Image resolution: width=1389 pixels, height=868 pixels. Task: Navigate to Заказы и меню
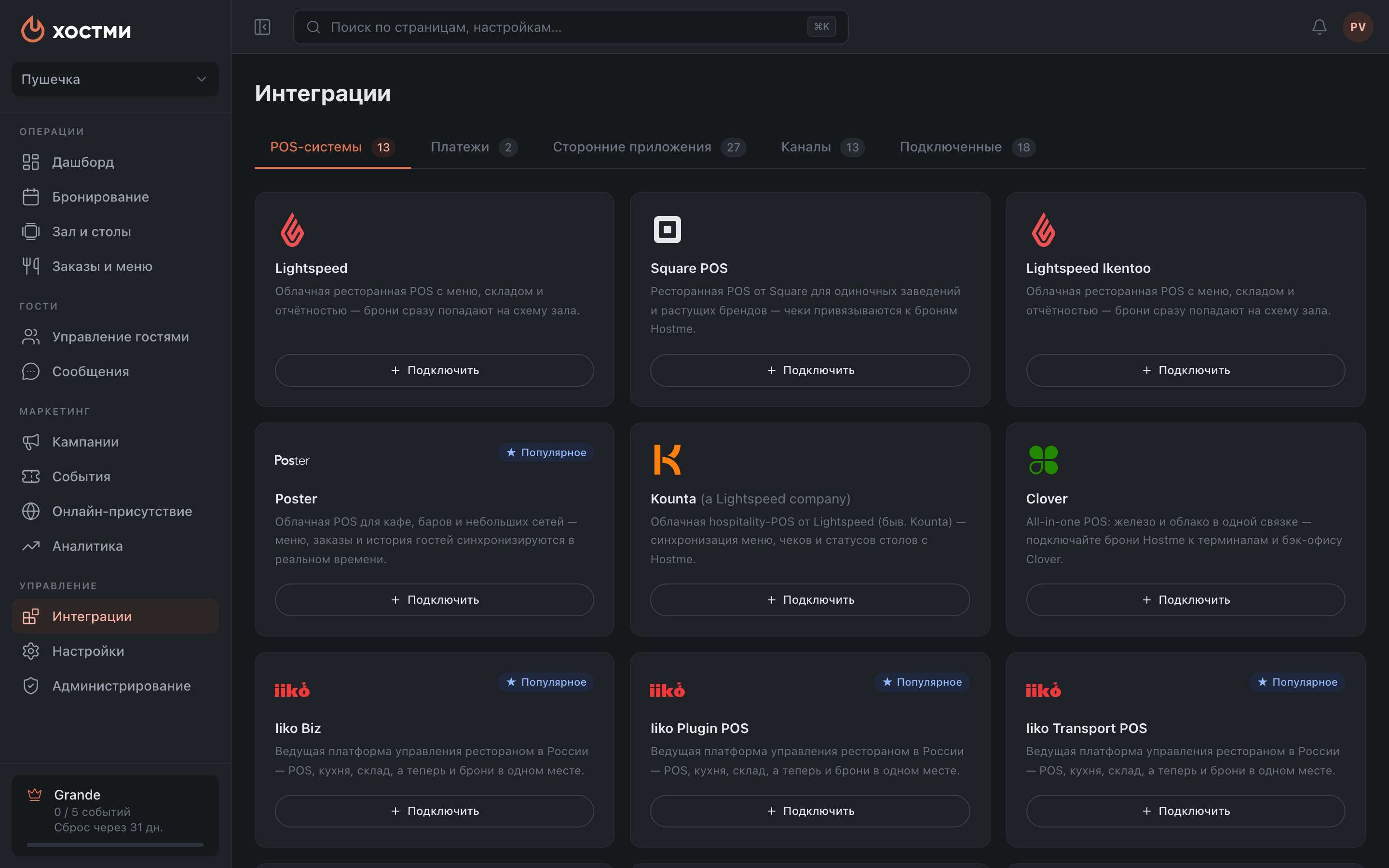pyautogui.click(x=115, y=266)
